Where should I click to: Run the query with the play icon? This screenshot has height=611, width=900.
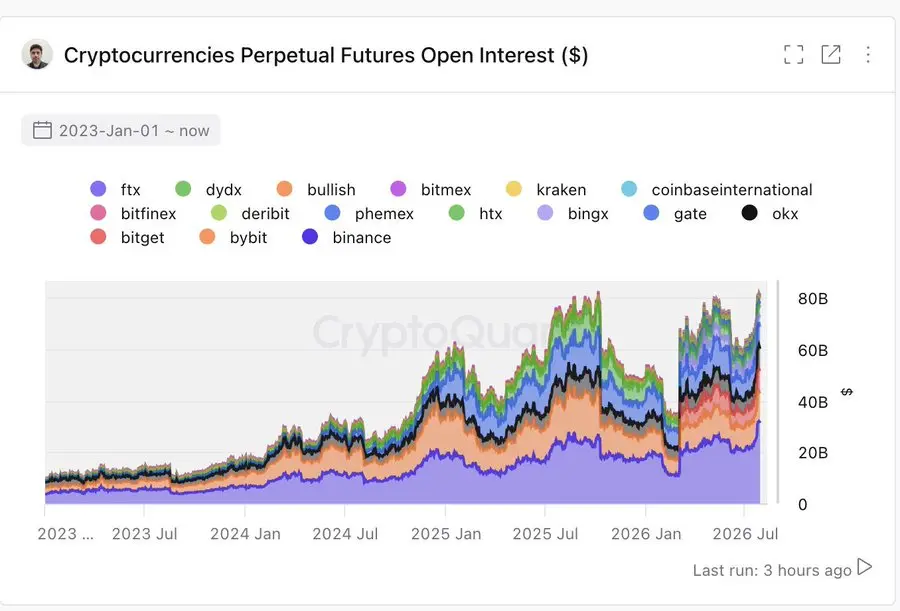[864, 567]
